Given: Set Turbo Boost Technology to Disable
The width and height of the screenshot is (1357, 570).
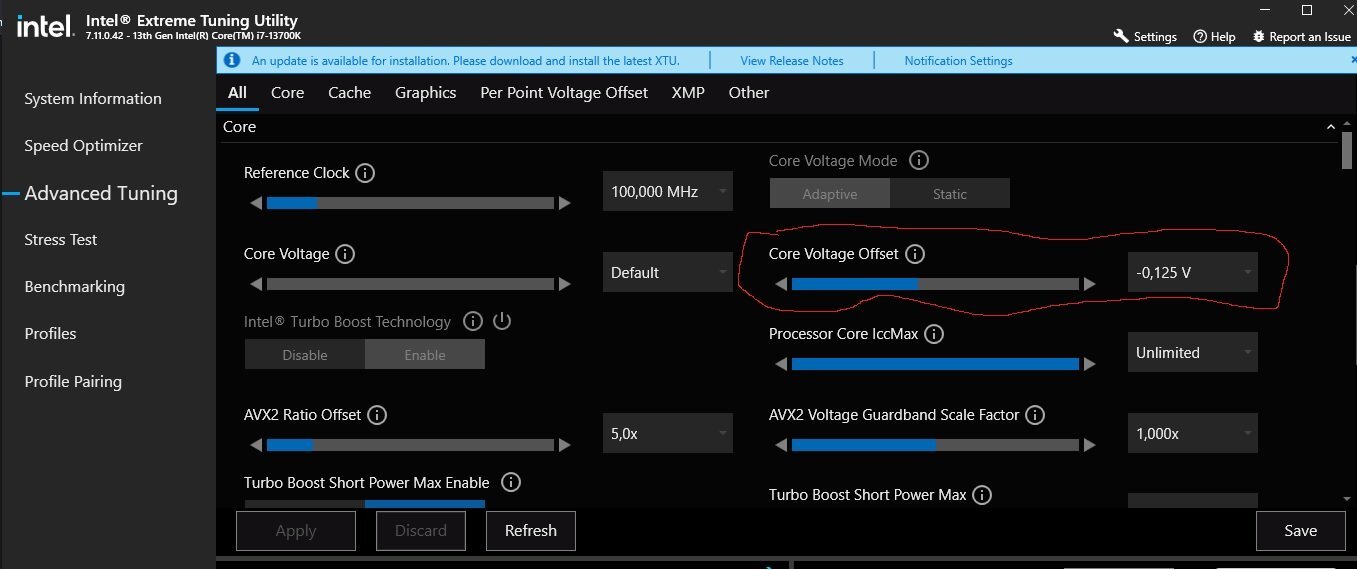Looking at the screenshot, I should (305, 355).
